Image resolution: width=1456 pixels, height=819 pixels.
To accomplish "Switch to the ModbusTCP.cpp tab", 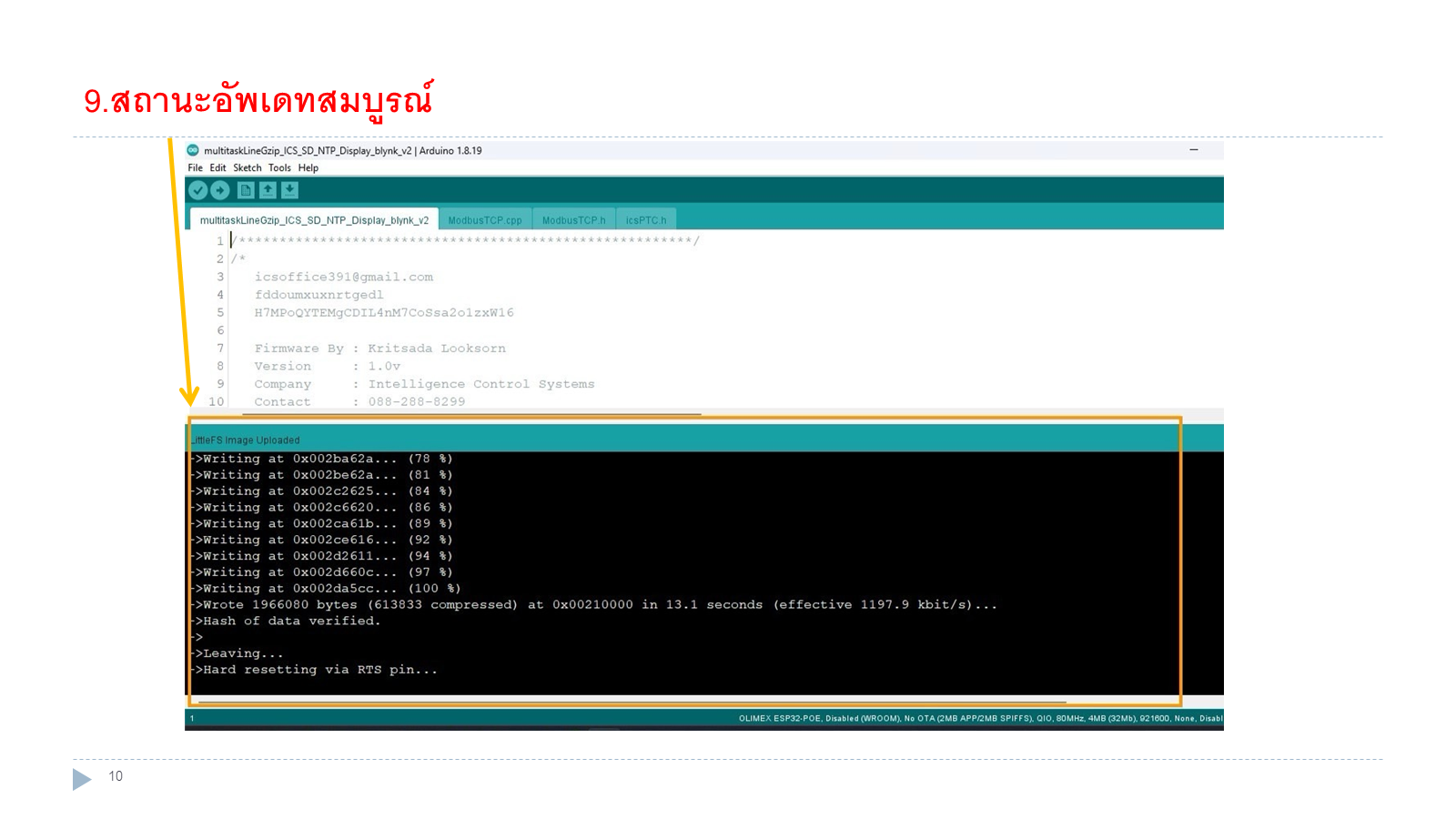I will pos(485,220).
